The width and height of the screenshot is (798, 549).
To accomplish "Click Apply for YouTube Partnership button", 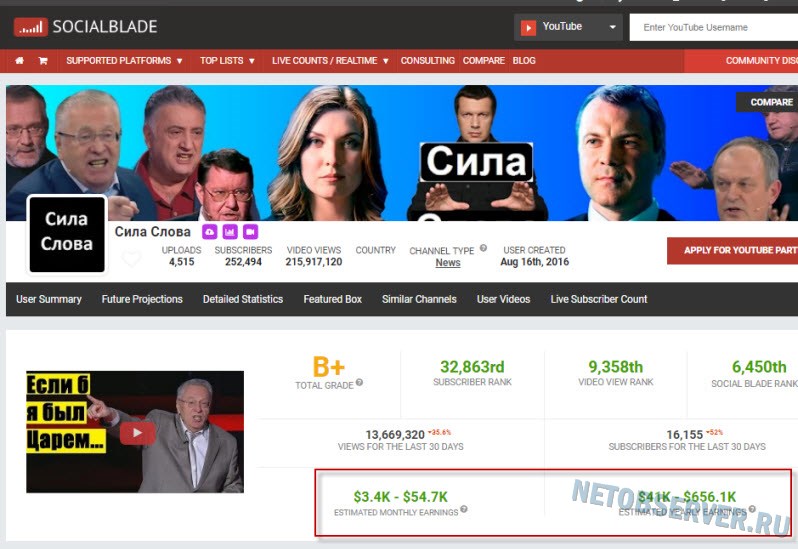I will 733,250.
